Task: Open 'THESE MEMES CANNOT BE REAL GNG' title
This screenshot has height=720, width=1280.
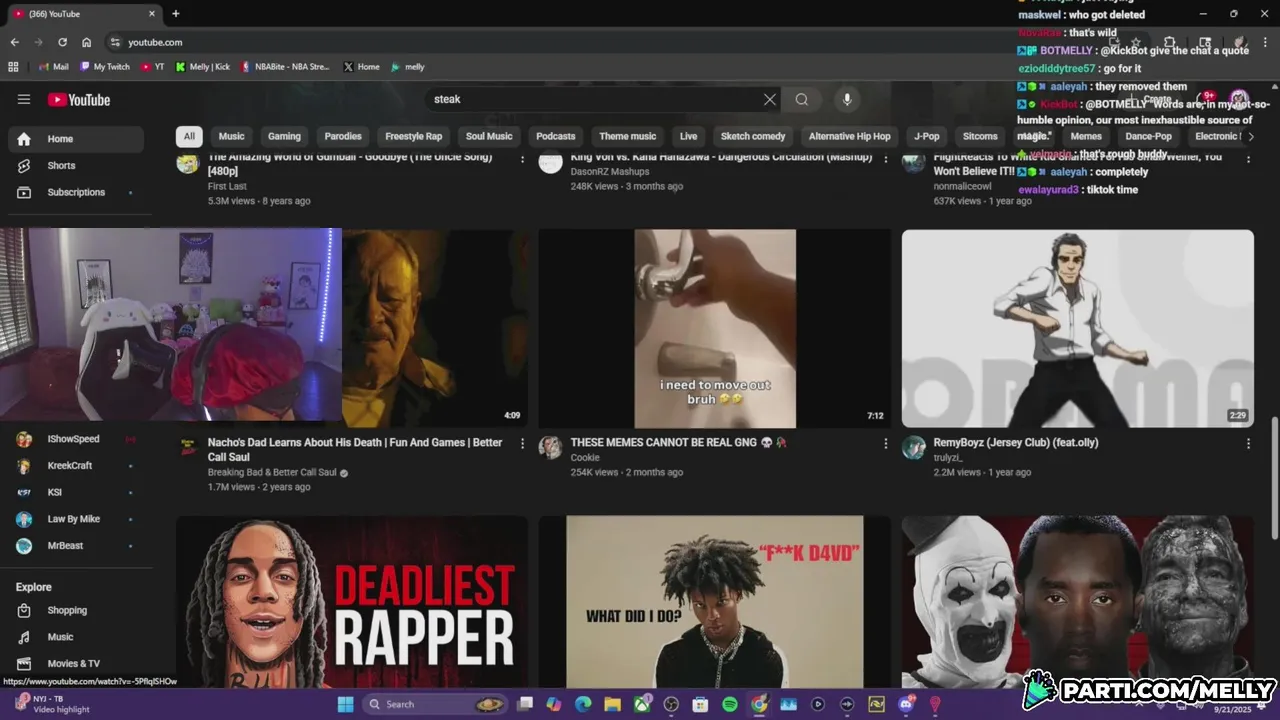Action: tap(678, 442)
